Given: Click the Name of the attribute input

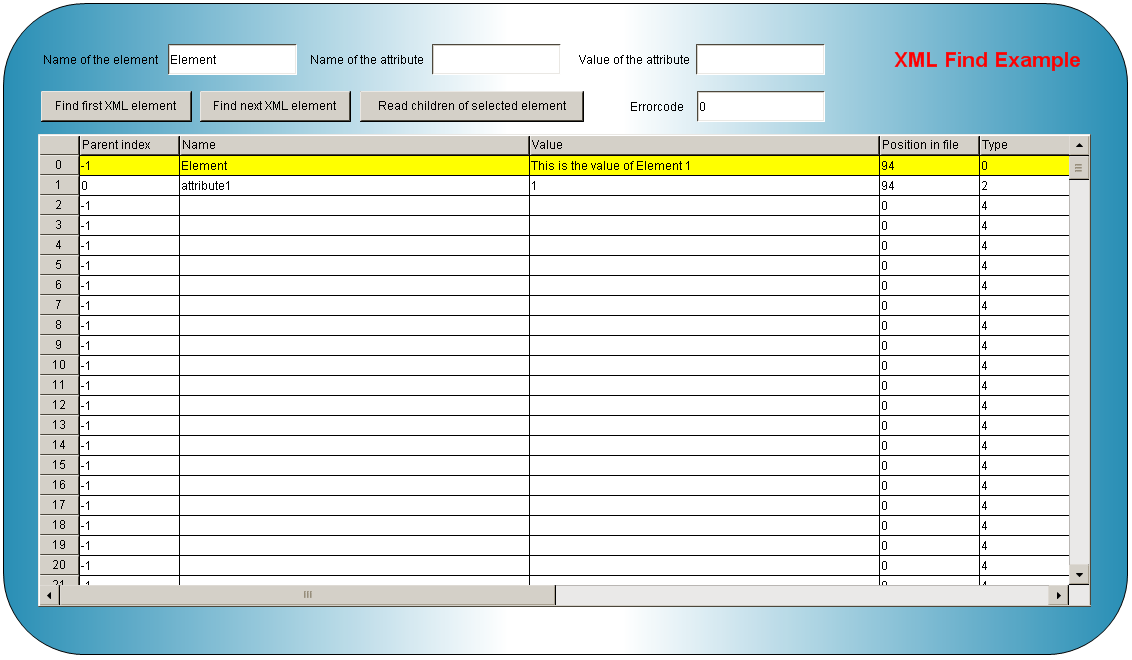Looking at the screenshot, I should point(496,60).
